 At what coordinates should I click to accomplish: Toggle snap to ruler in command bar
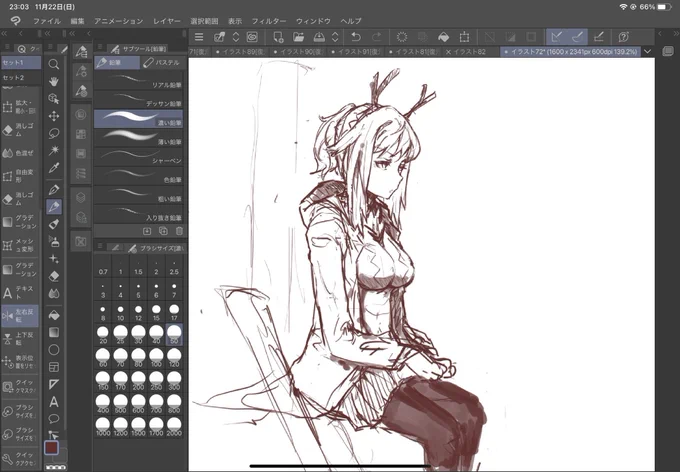(x=556, y=37)
